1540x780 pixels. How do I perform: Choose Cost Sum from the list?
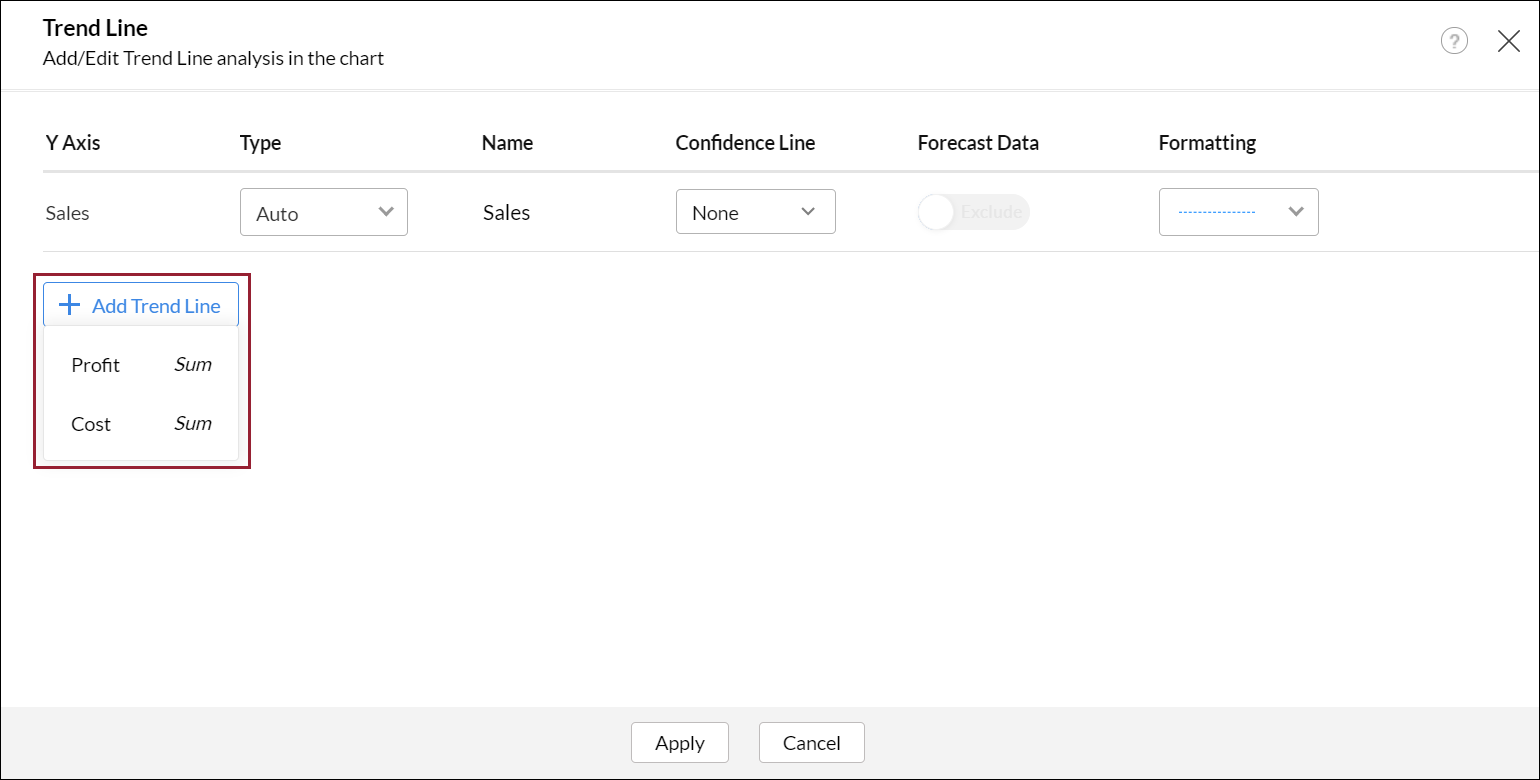click(x=141, y=424)
